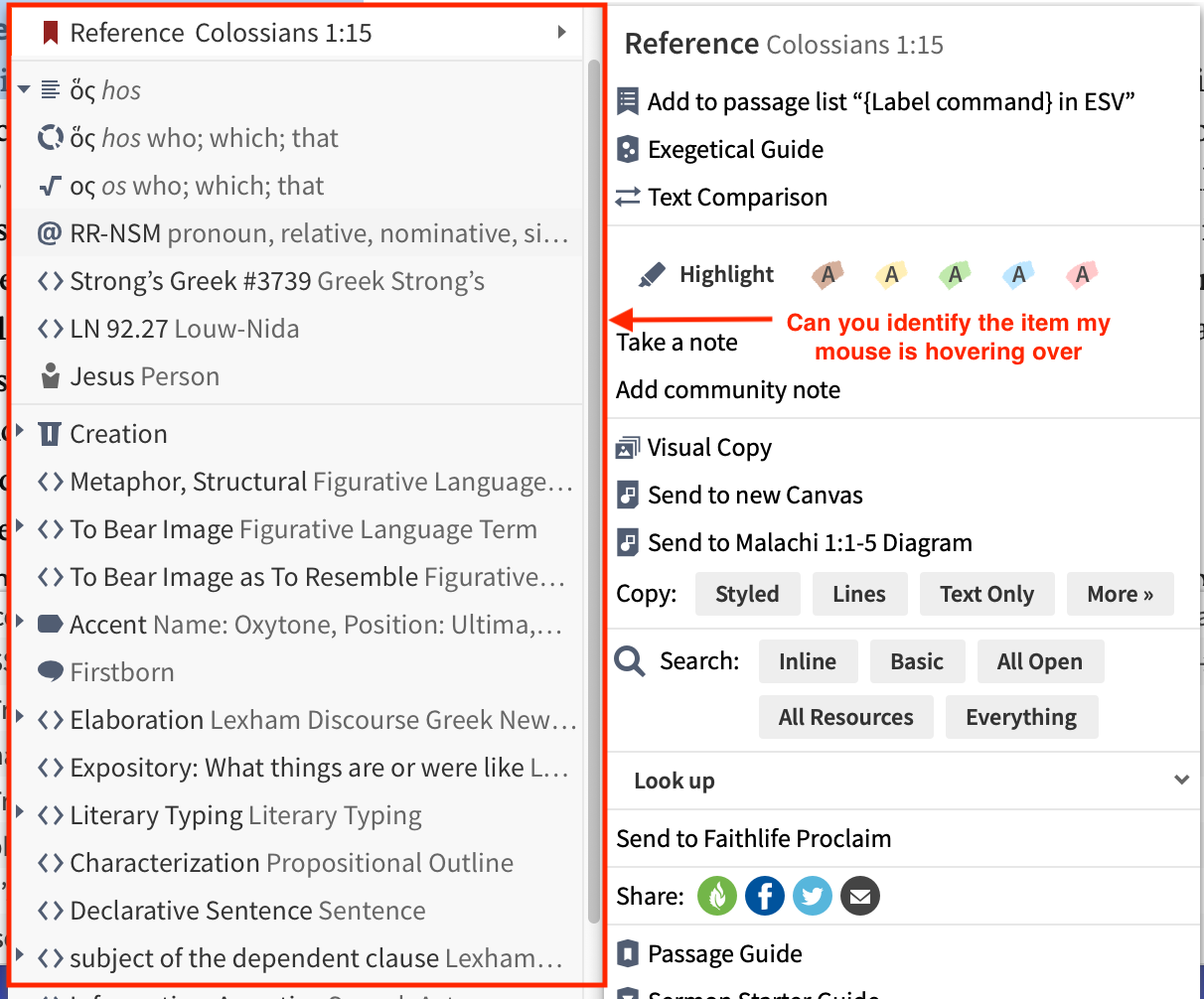Click the Basic search button
Screen dimensions: 1204x999
pyautogui.click(x=917, y=661)
